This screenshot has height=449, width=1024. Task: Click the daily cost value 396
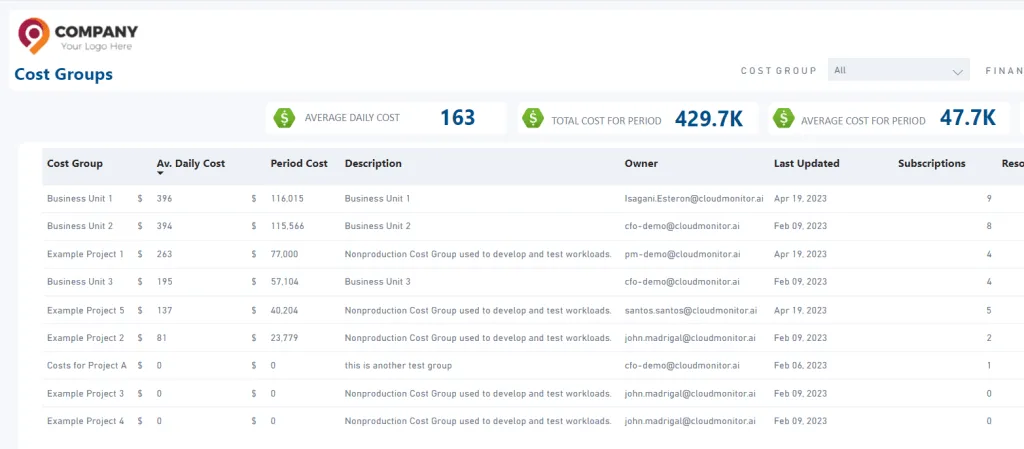click(x=165, y=198)
